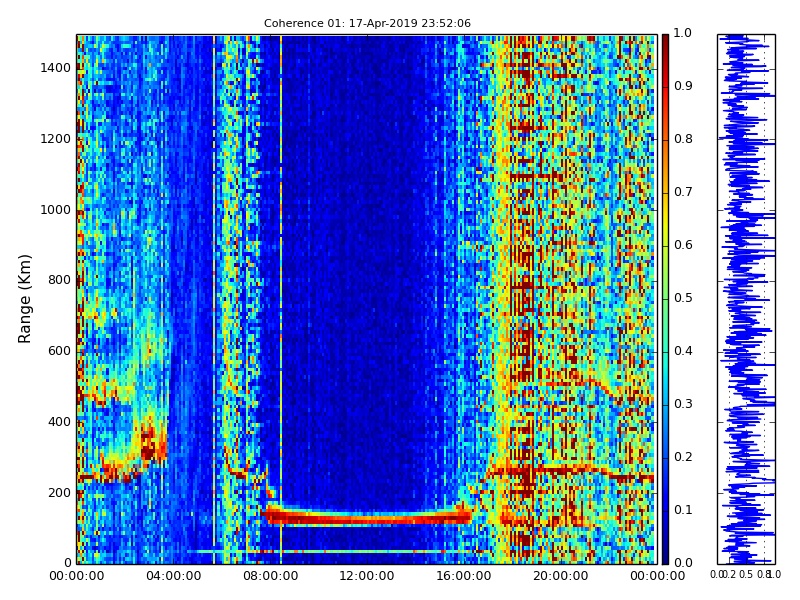The height and width of the screenshot is (600, 800).
Task: Click the colorbar 0.6 value label
Action: click(683, 245)
